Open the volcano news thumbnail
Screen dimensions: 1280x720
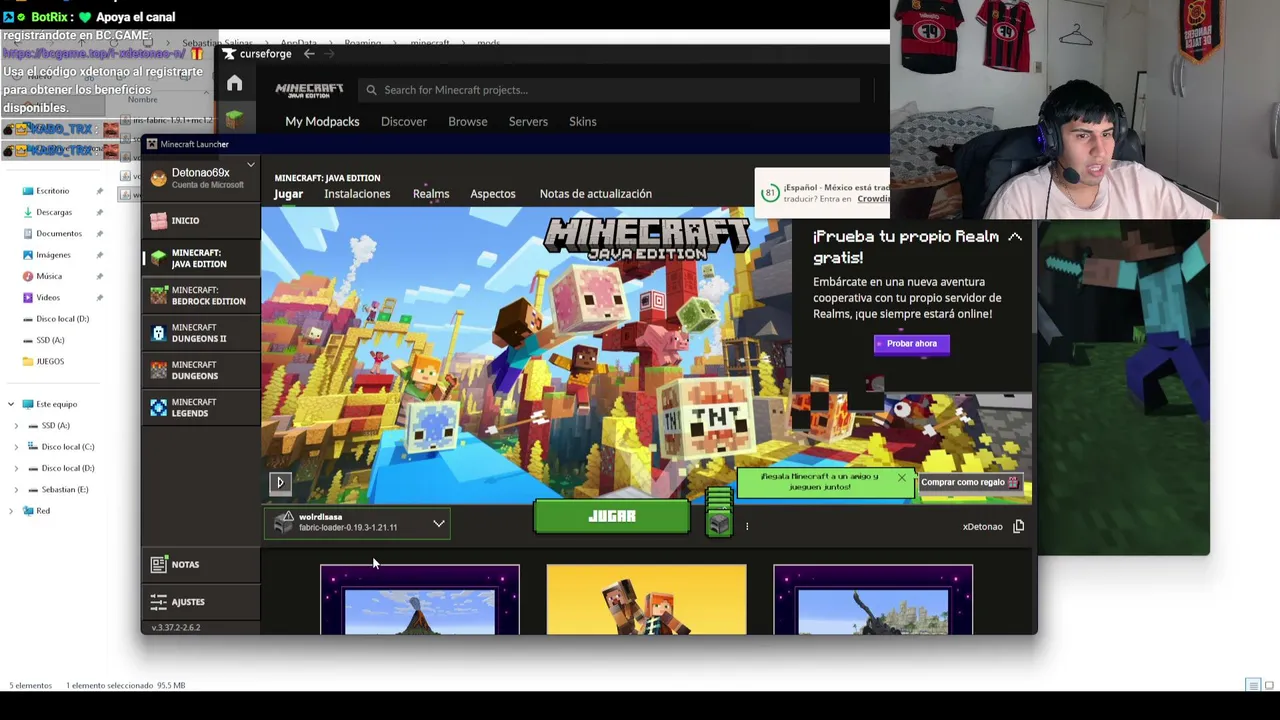420,600
